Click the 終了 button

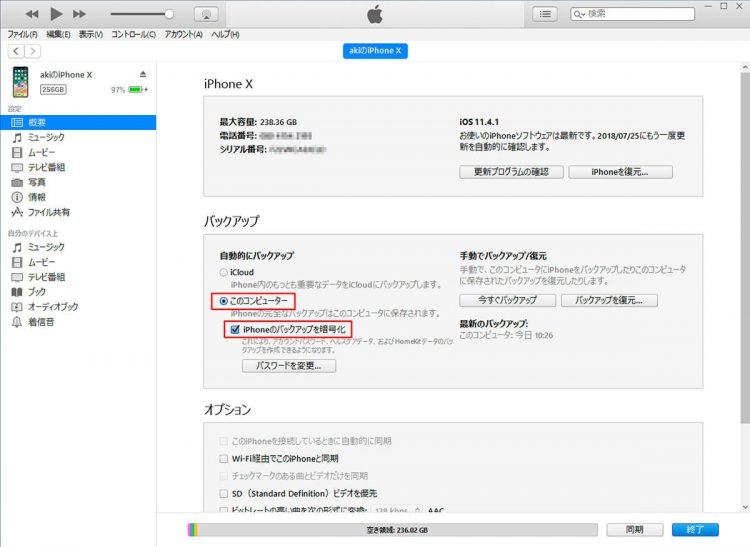click(695, 530)
